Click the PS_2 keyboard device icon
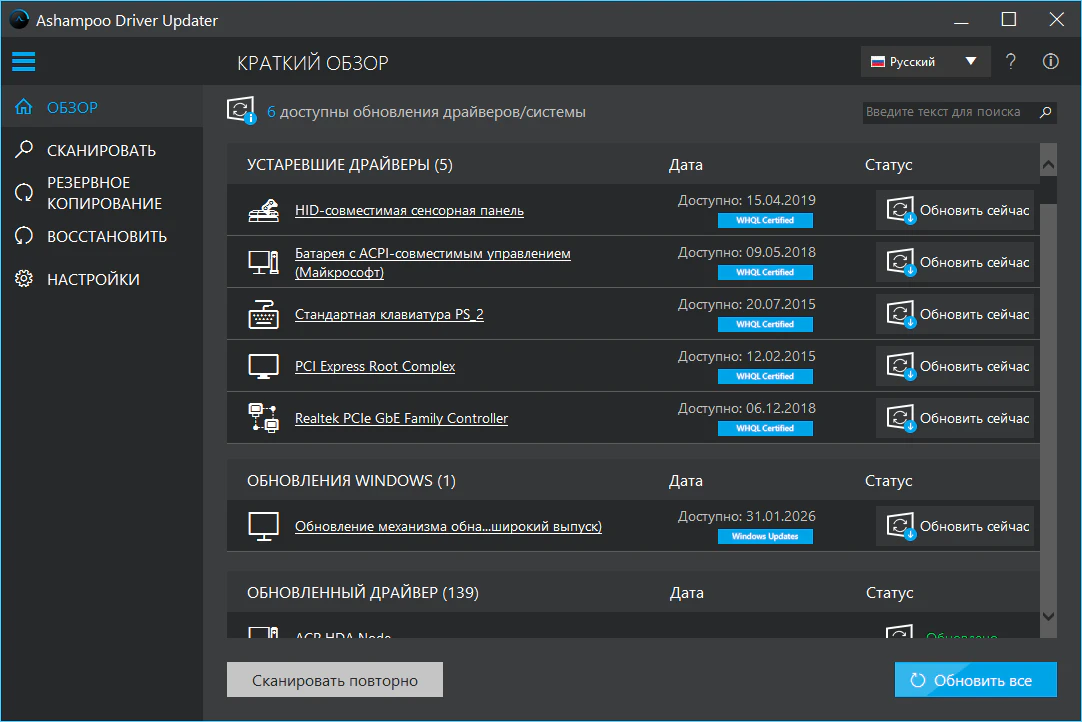Viewport: 1082px width, 722px height. pos(263,315)
